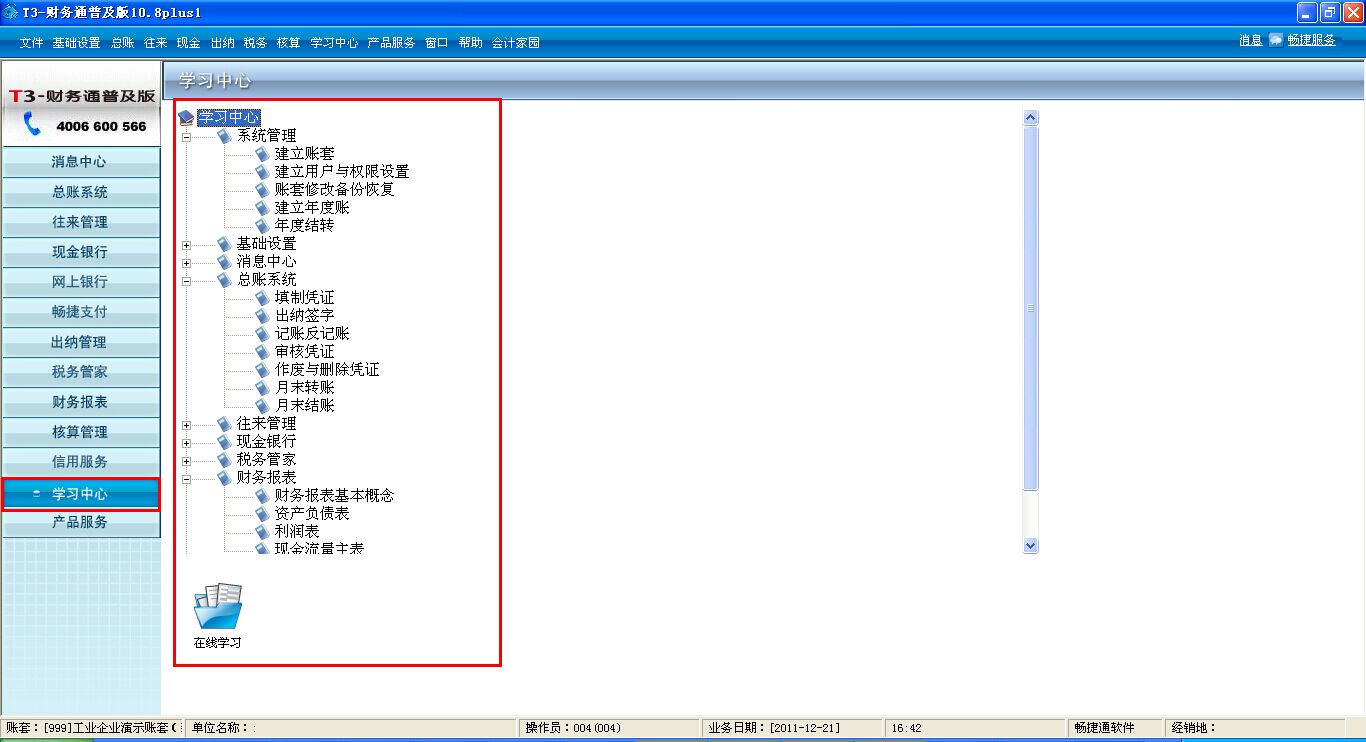
Task: Open the 畅捷支付 sidebar button
Action: (80, 312)
